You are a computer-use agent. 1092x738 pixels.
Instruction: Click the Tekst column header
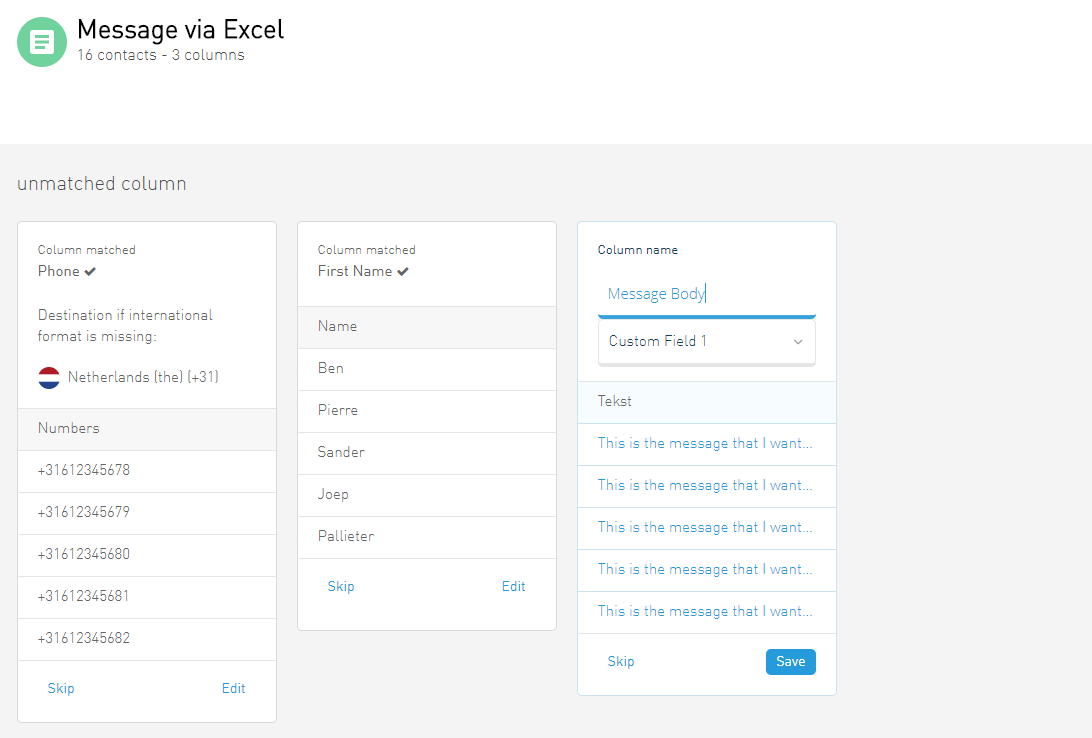(707, 402)
